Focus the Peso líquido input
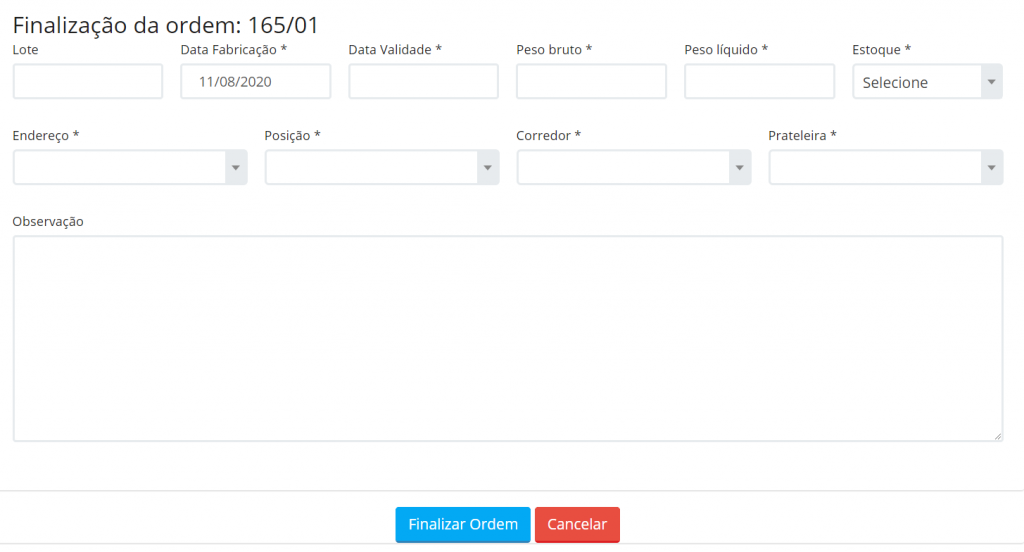This screenshot has width=1024, height=552. (x=759, y=82)
